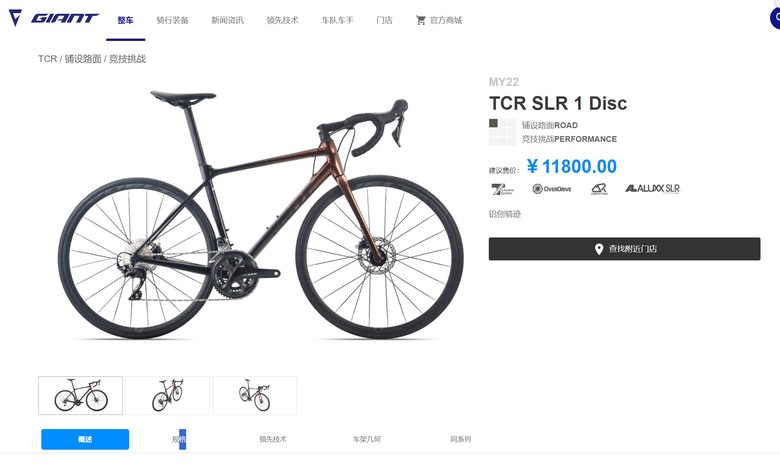The image size is (780, 465).
Task: Open the 领先技术 menu in the header
Action: pyautogui.click(x=283, y=20)
